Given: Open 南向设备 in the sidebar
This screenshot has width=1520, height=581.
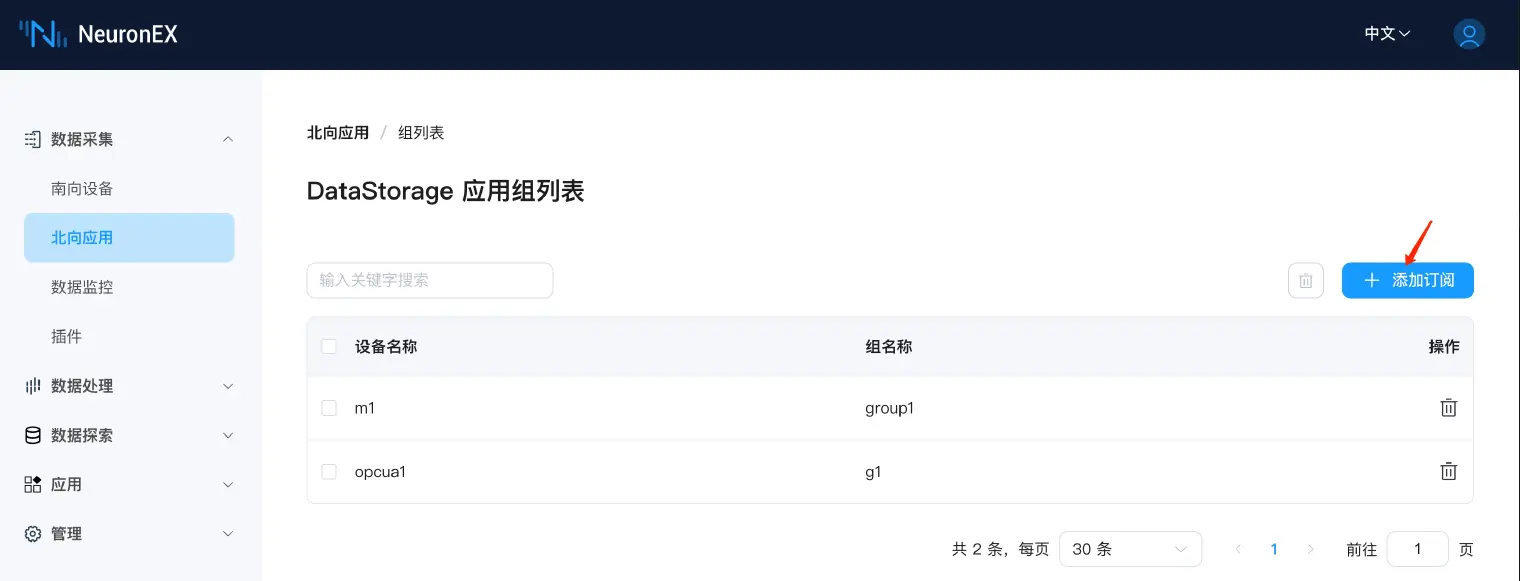Looking at the screenshot, I should pos(82,189).
